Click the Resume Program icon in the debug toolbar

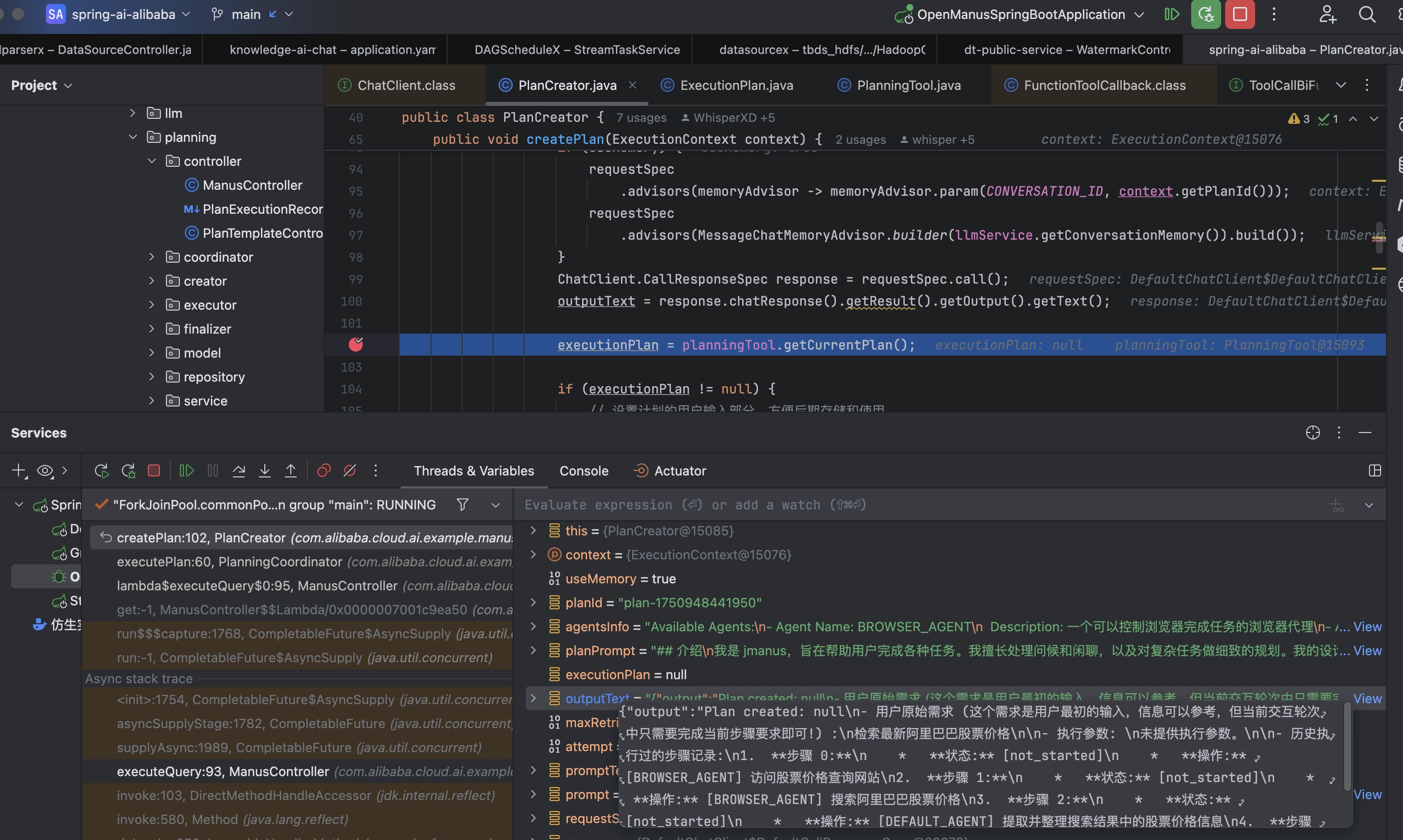click(186, 471)
